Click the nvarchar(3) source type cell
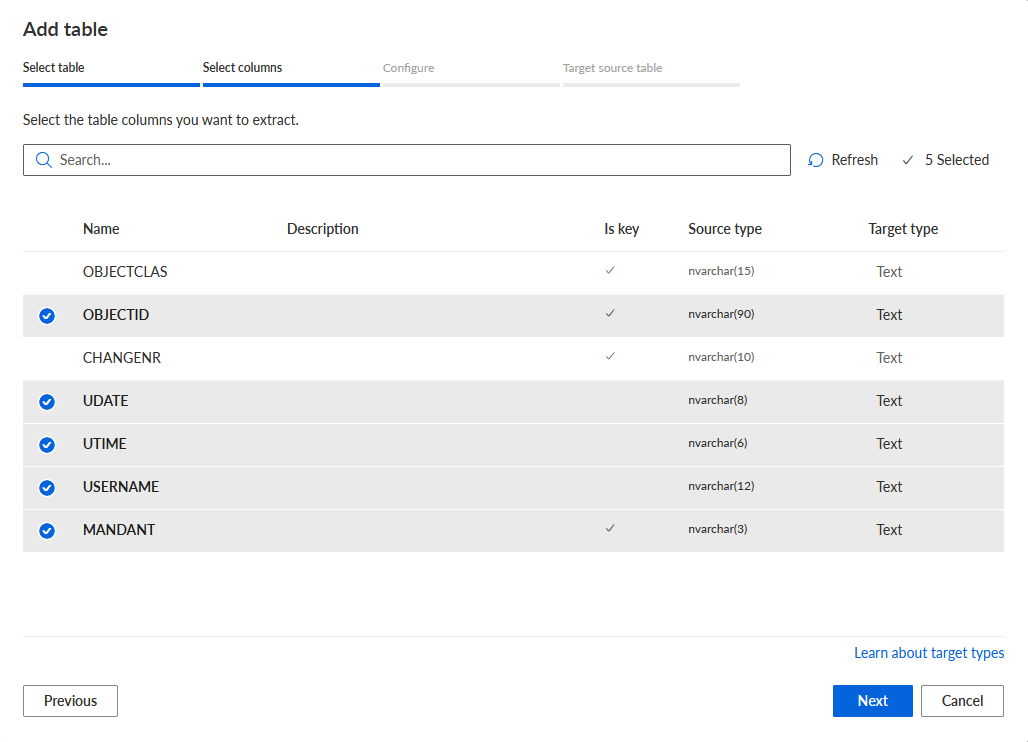Viewport: 1028px width, 742px height. point(717,529)
